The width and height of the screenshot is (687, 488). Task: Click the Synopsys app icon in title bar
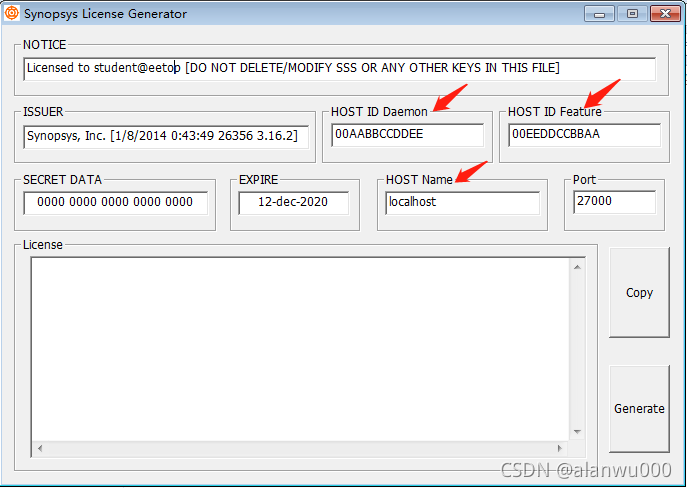click(11, 13)
